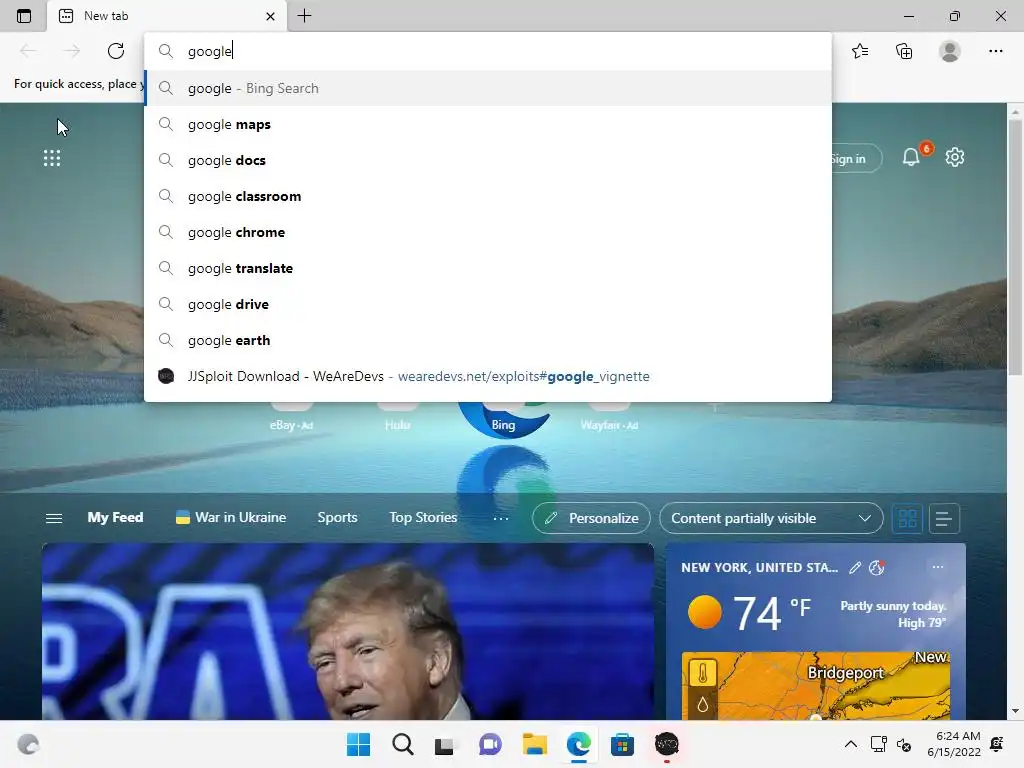Viewport: 1024px width, 768px height.
Task: Select the Sports feed tab
Action: tap(337, 517)
